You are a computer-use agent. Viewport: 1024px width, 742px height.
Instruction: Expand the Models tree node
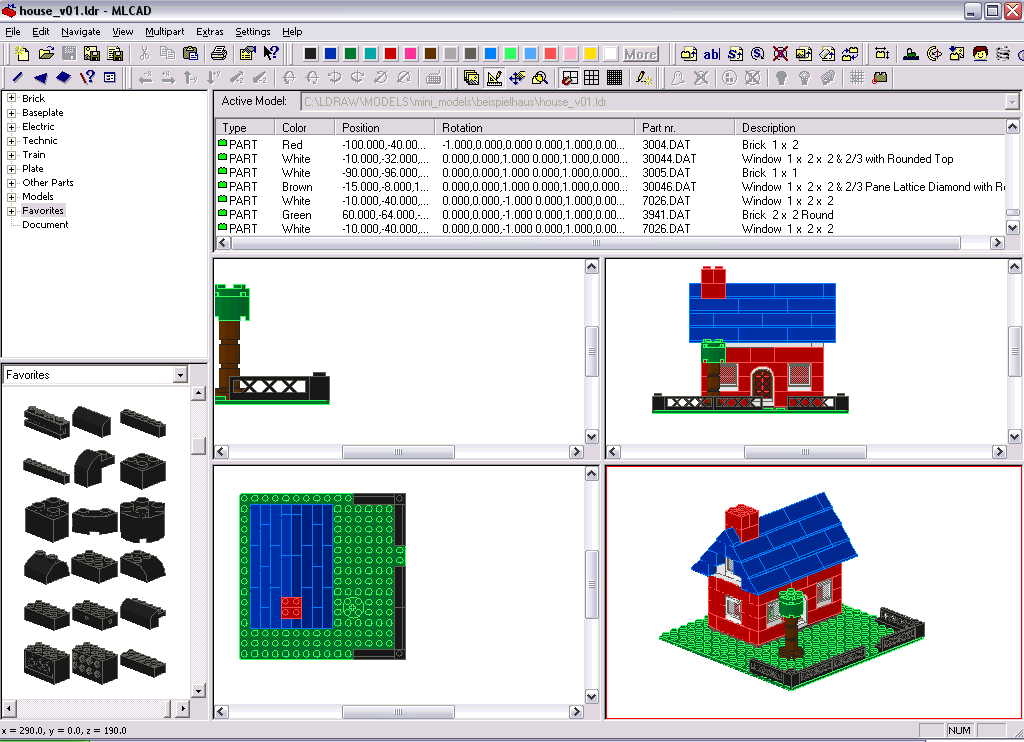pyautogui.click(x=11, y=197)
